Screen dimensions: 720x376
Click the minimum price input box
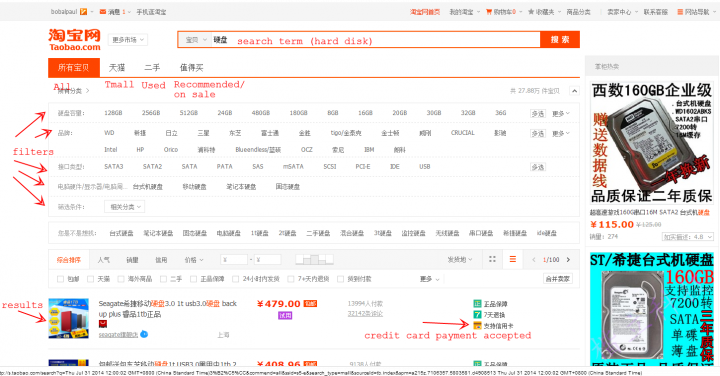click(x=234, y=260)
